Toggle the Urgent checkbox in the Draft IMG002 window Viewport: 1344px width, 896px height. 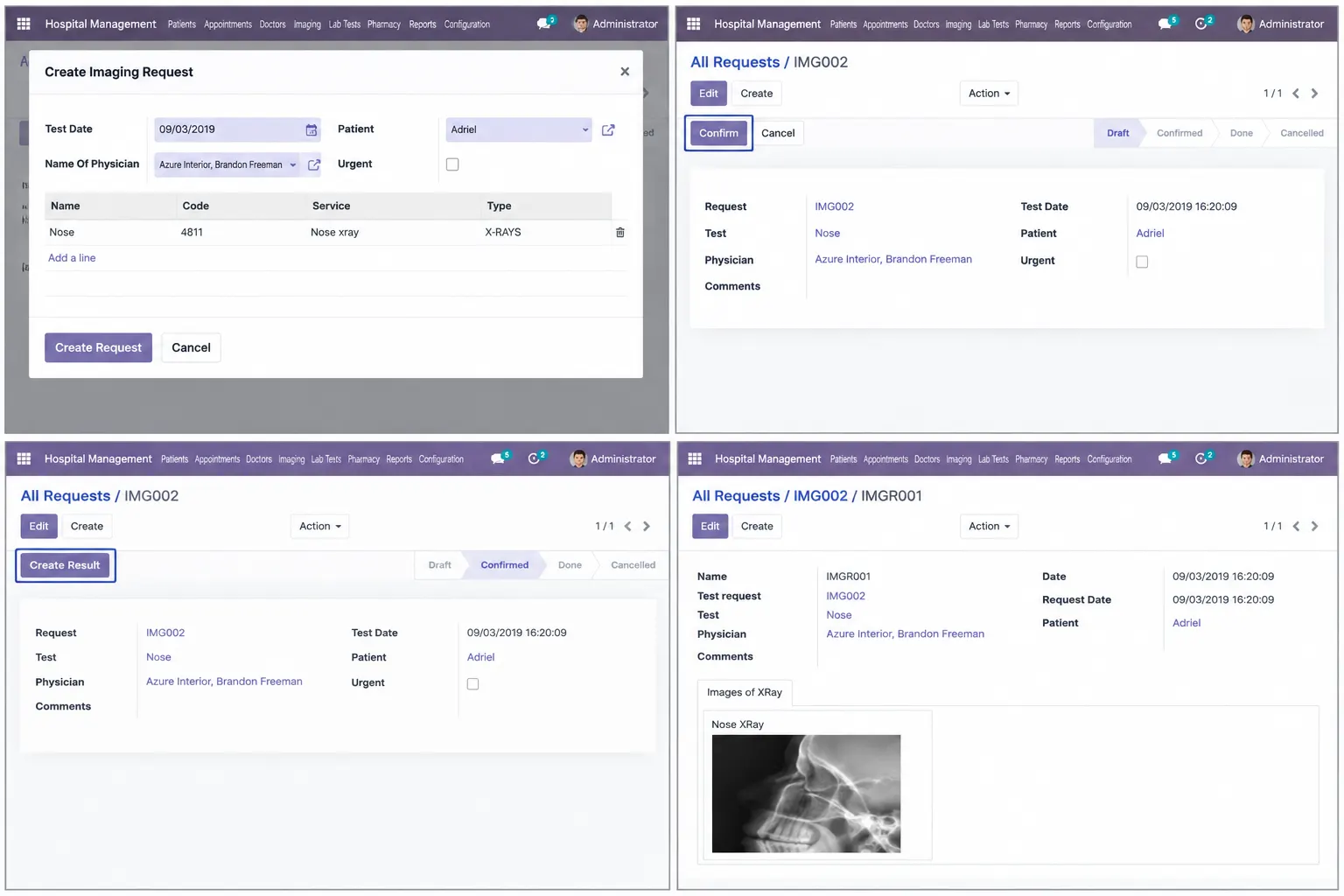point(1142,262)
